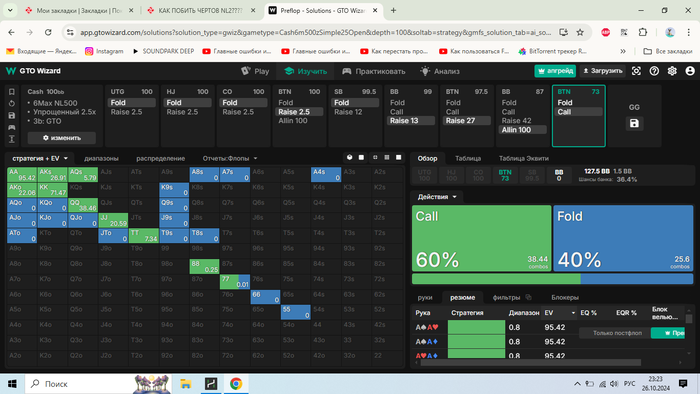700x394 pixels.
Task: Select the BTN 73 position chip
Action: pos(505,175)
